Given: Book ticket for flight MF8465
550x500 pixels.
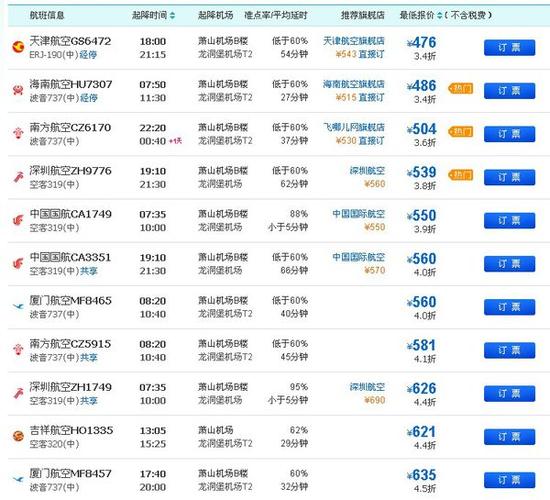Looking at the screenshot, I should tap(509, 307).
